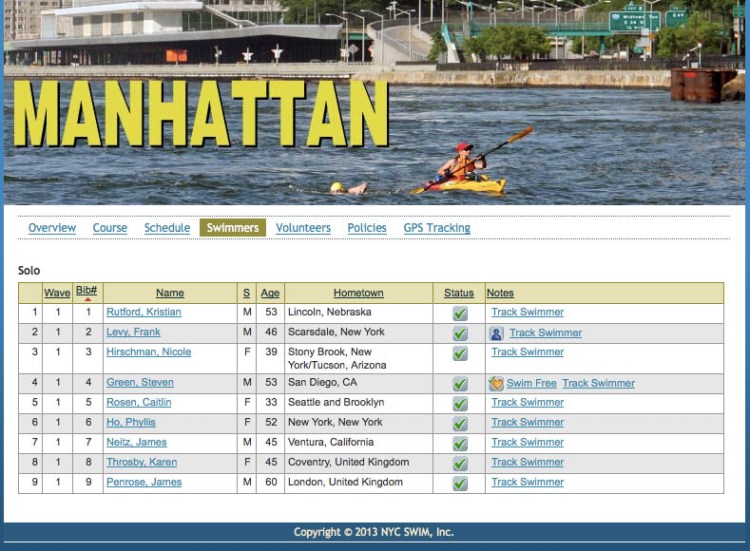Open the Volunteers tab
This screenshot has width=750, height=551.
point(303,228)
